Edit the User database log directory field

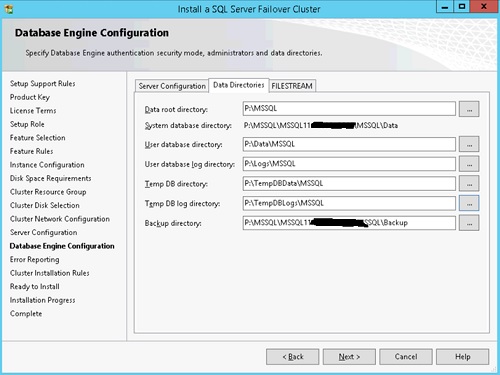click(x=349, y=164)
